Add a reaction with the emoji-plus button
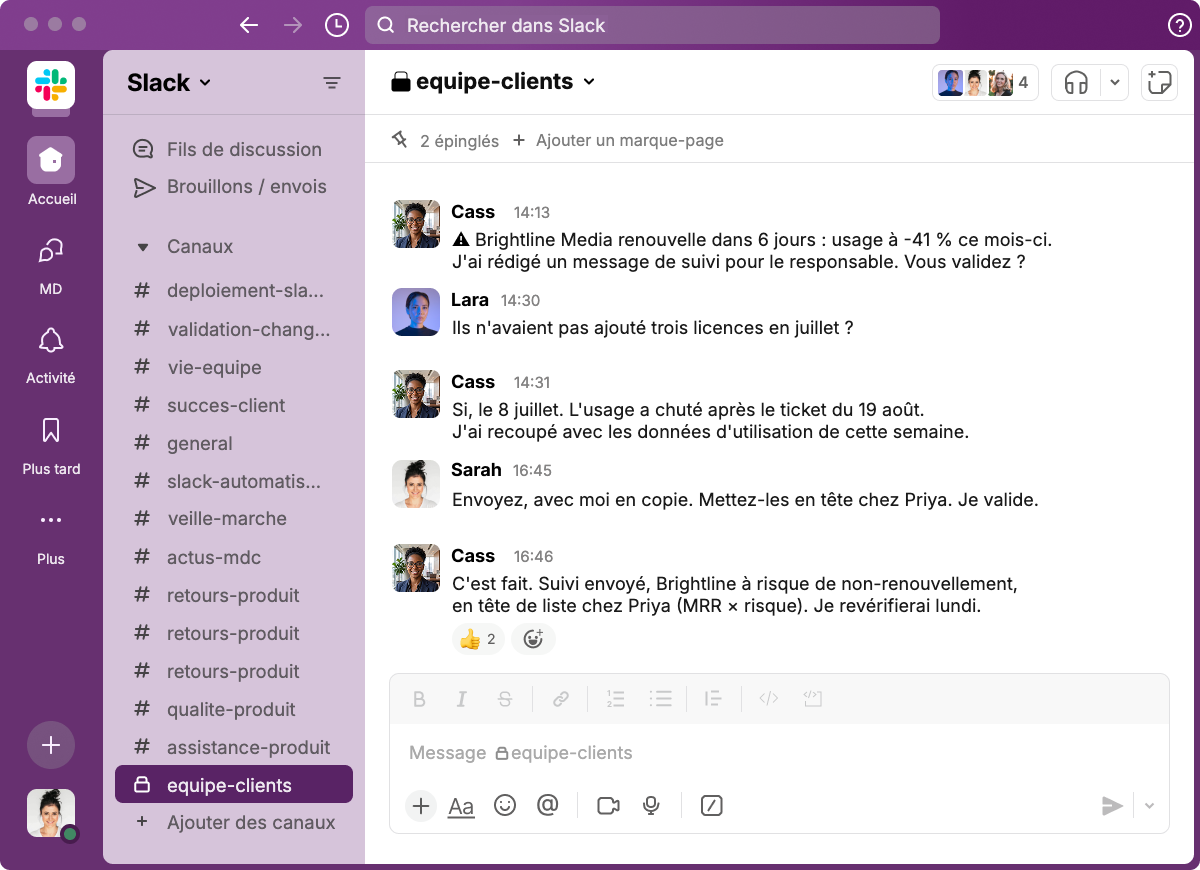This screenshot has height=870, width=1200. (x=533, y=639)
